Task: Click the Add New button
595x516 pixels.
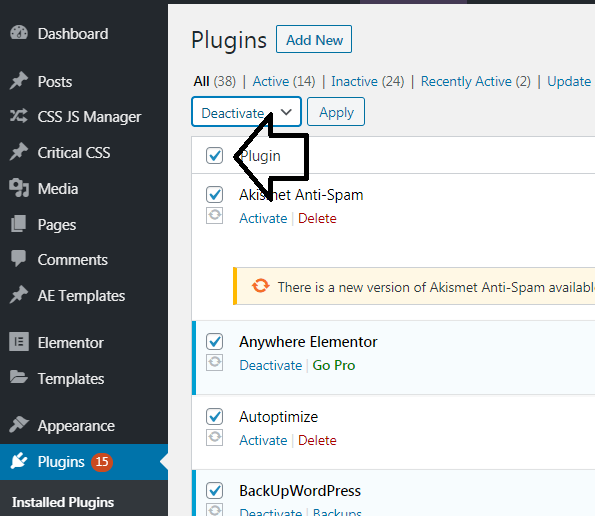Action: 314,39
